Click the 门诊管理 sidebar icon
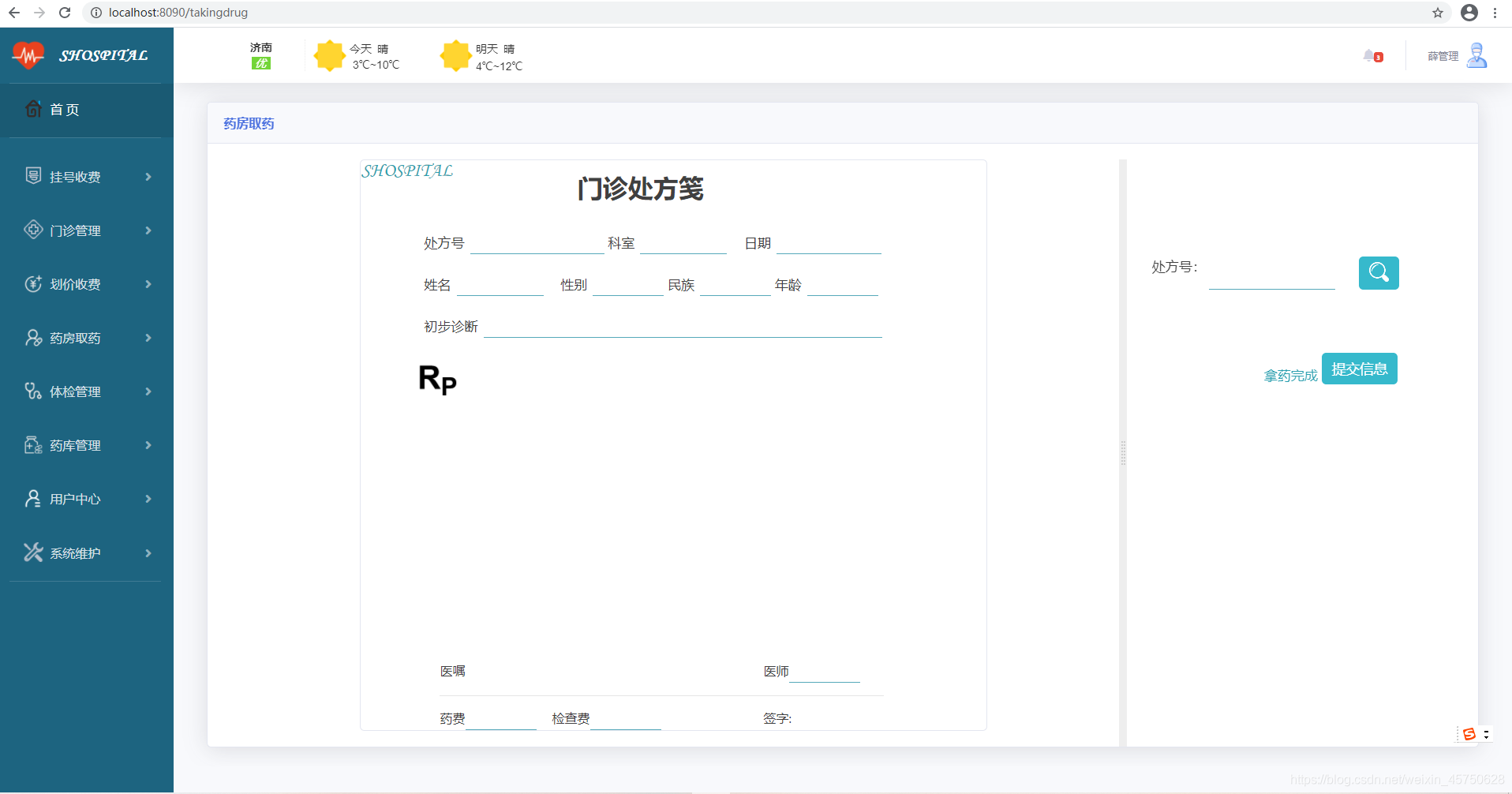This screenshot has height=794, width=1512. point(33,230)
